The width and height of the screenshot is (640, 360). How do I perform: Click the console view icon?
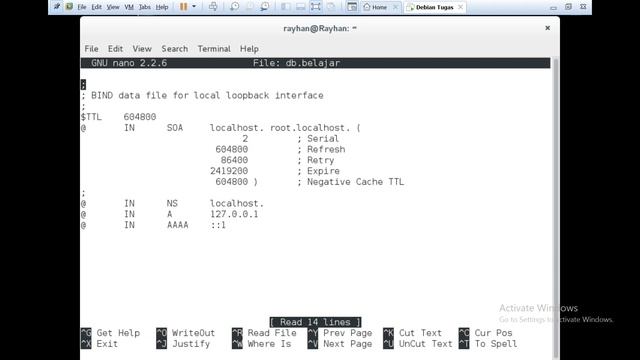(352, 7)
